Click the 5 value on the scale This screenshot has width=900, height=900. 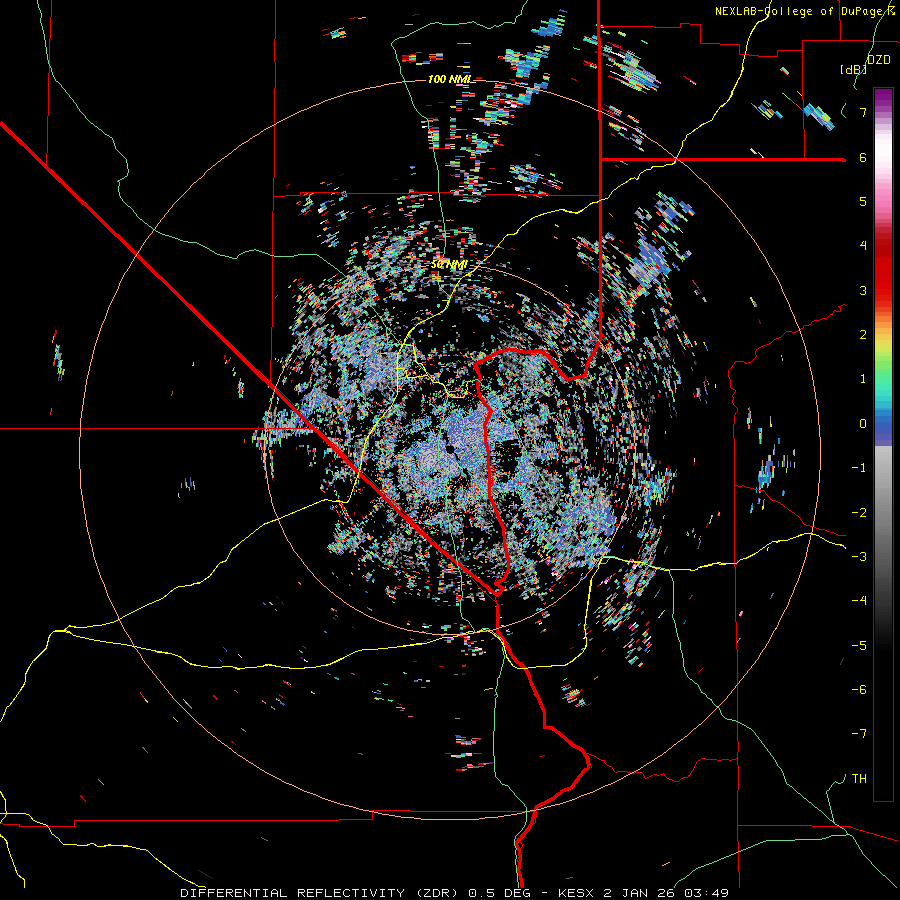(863, 201)
